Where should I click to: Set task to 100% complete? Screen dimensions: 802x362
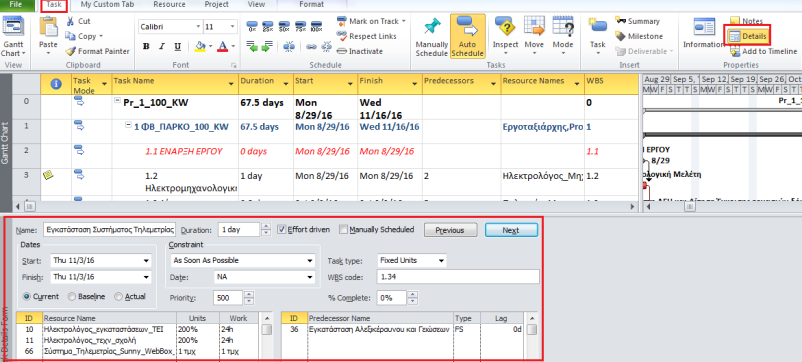[317, 25]
